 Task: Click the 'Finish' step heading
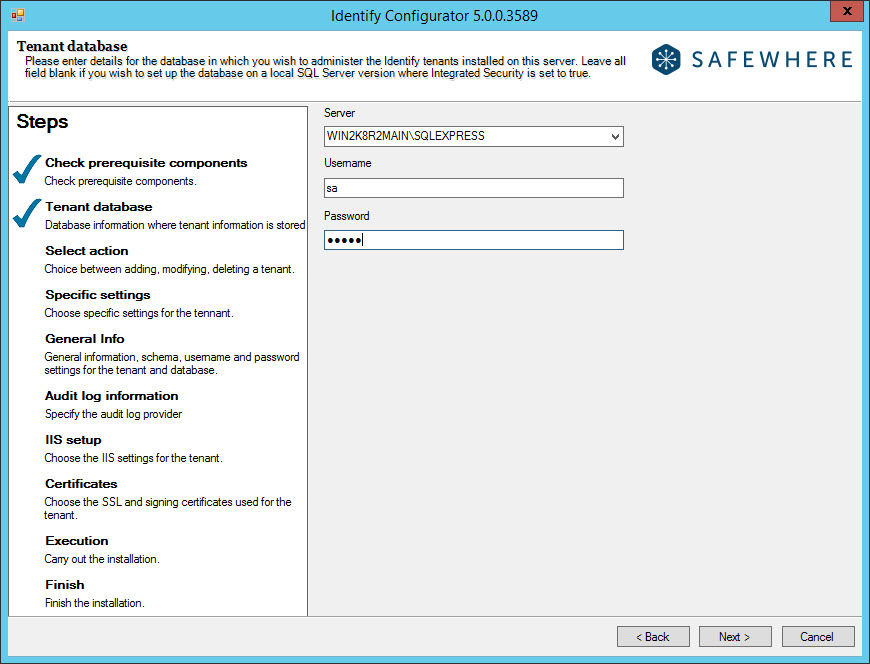pyautogui.click(x=65, y=585)
